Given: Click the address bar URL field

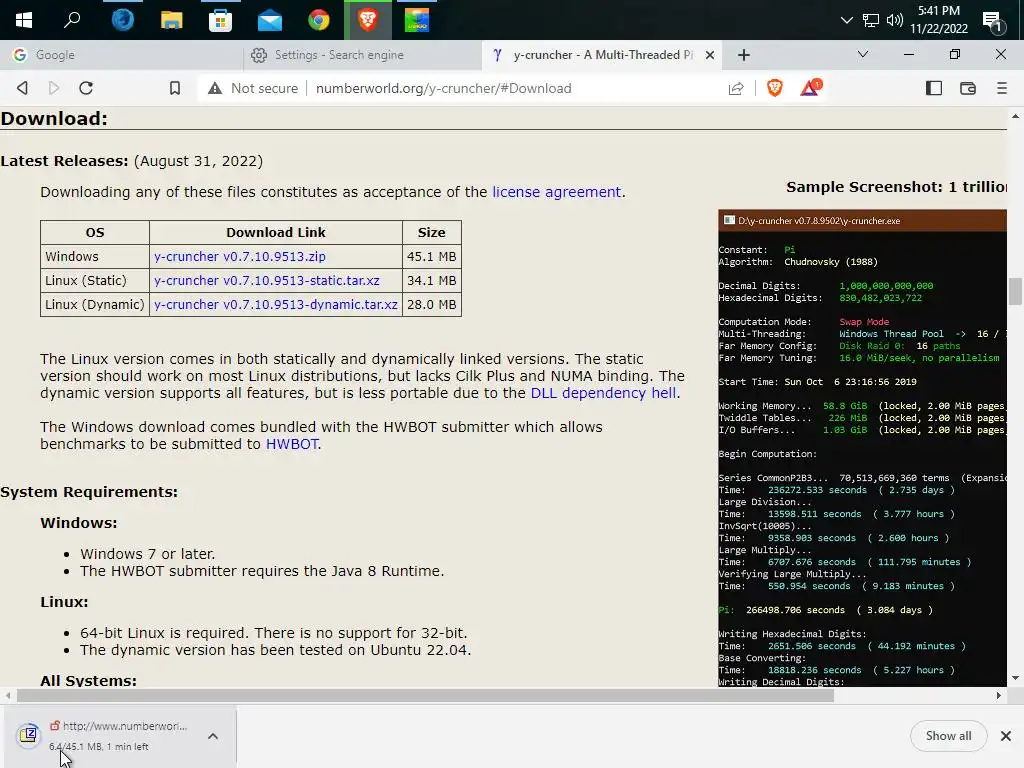Looking at the screenshot, I should pyautogui.click(x=443, y=88).
